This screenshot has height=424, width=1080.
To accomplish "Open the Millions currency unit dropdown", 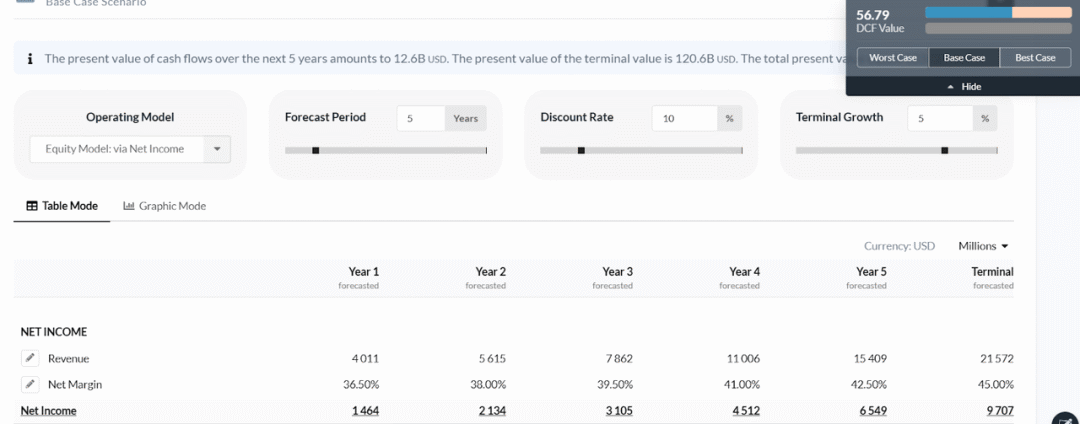I will (x=983, y=246).
